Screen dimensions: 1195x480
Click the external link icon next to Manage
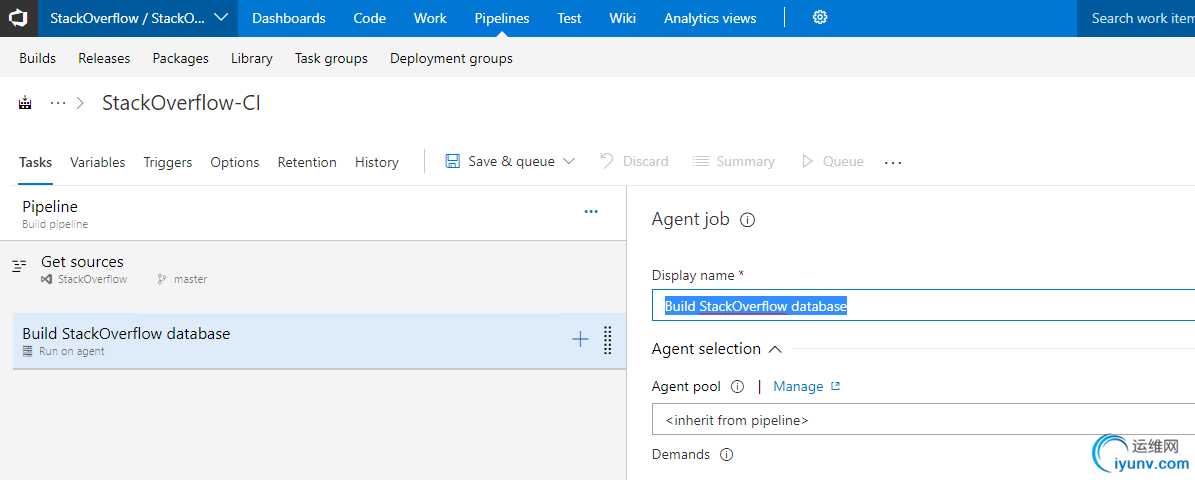pos(835,386)
